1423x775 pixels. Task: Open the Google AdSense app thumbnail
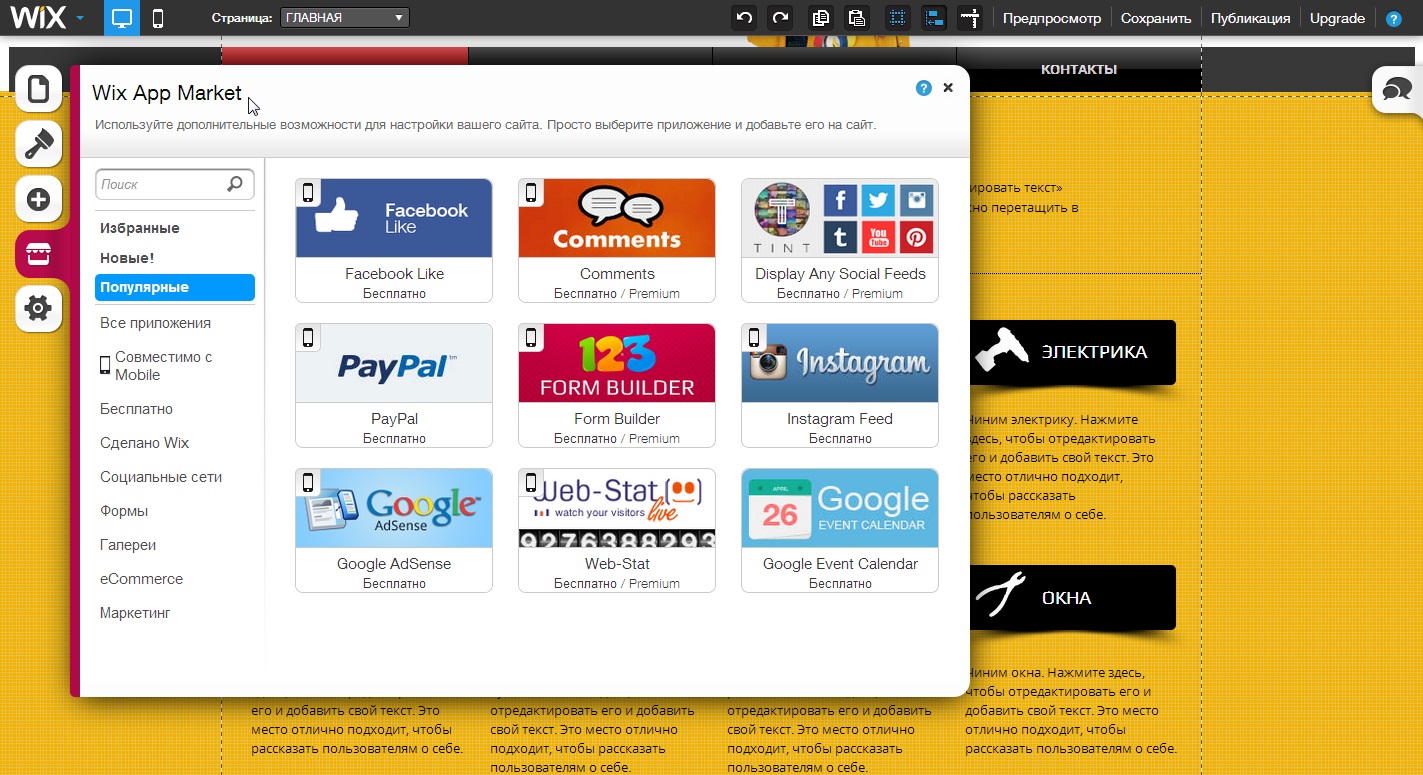tap(394, 508)
